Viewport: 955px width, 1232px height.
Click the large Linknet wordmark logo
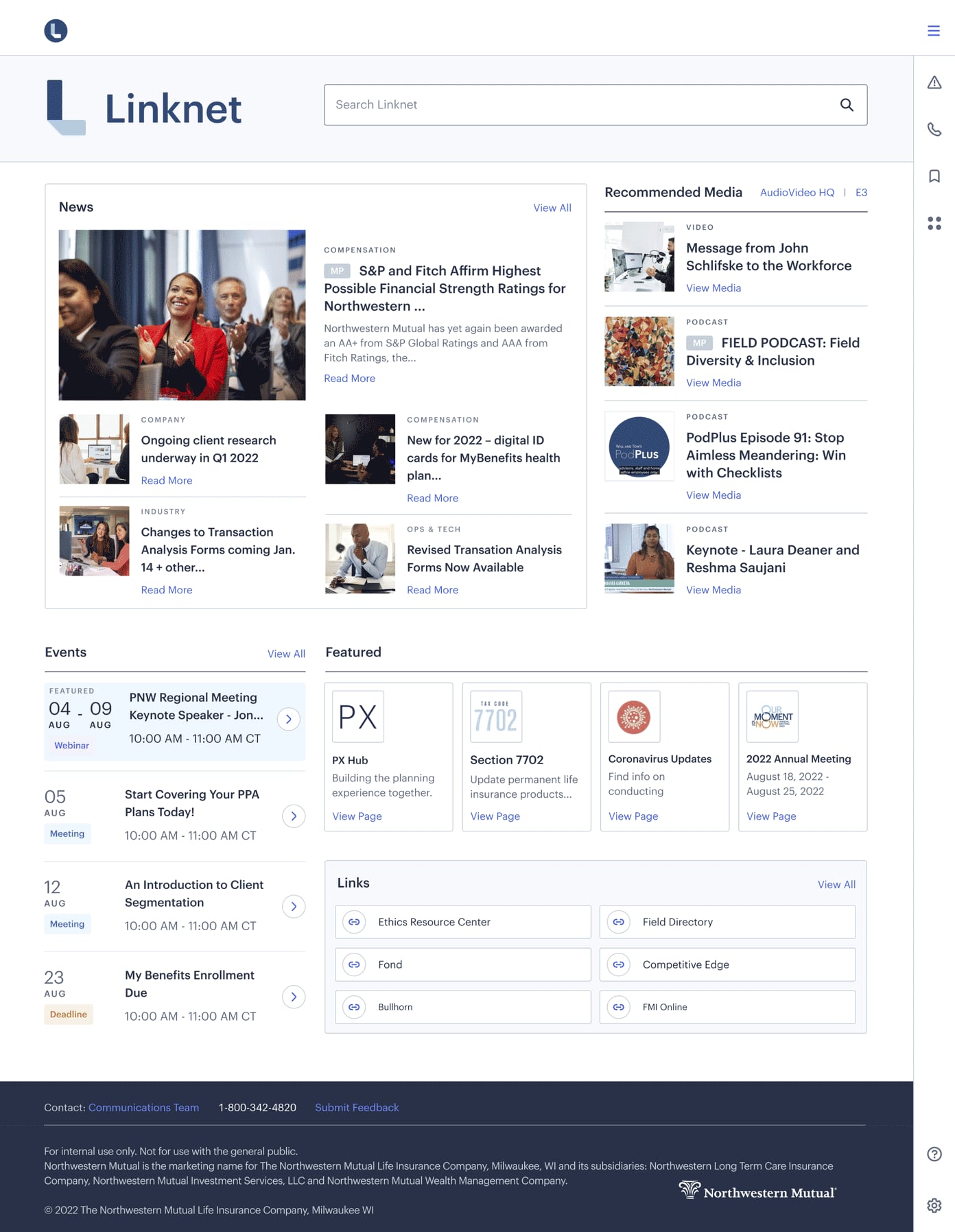tap(143, 108)
